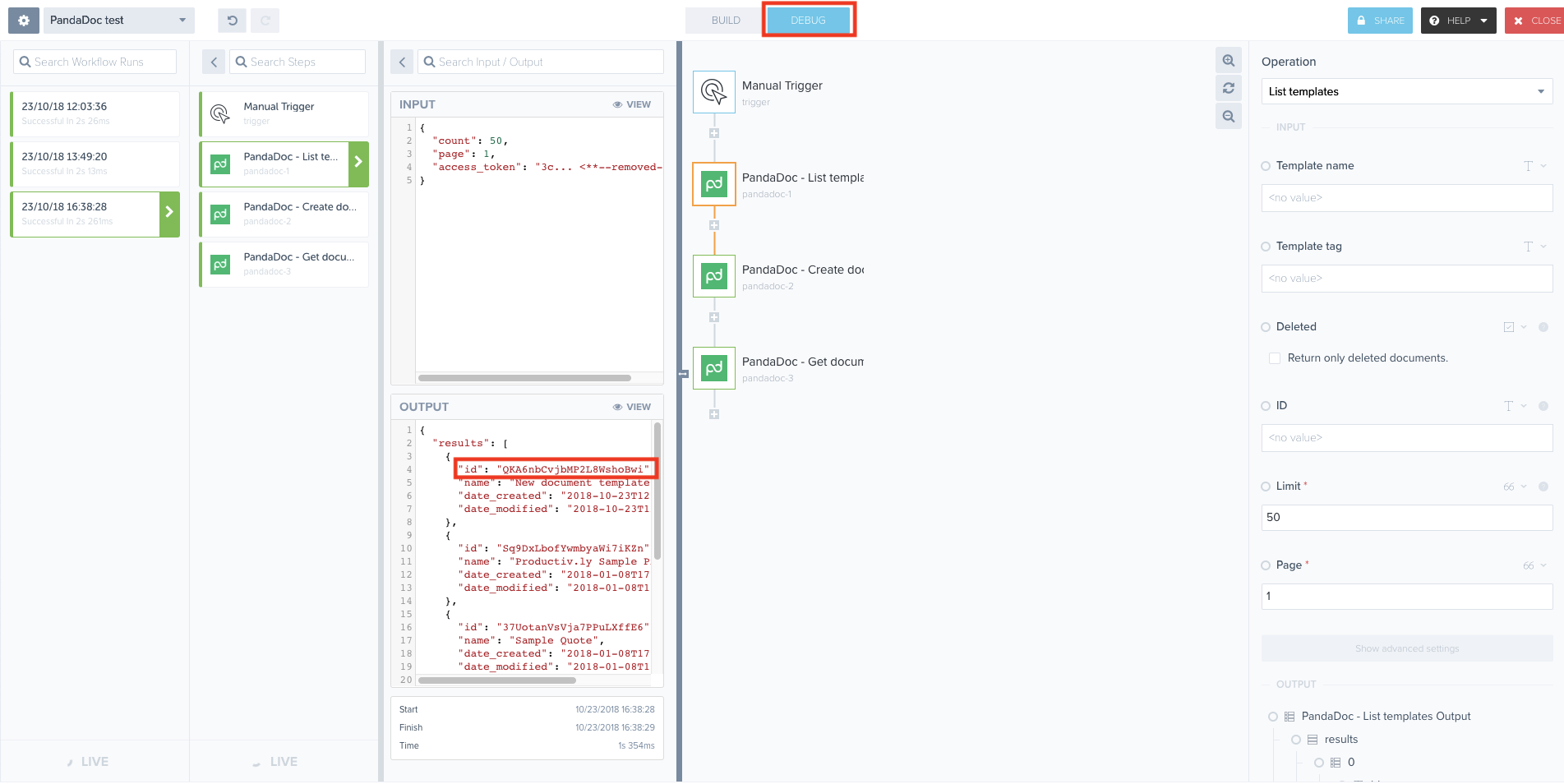Open the HELP menu
The image size is (1564, 784).
1457,20
